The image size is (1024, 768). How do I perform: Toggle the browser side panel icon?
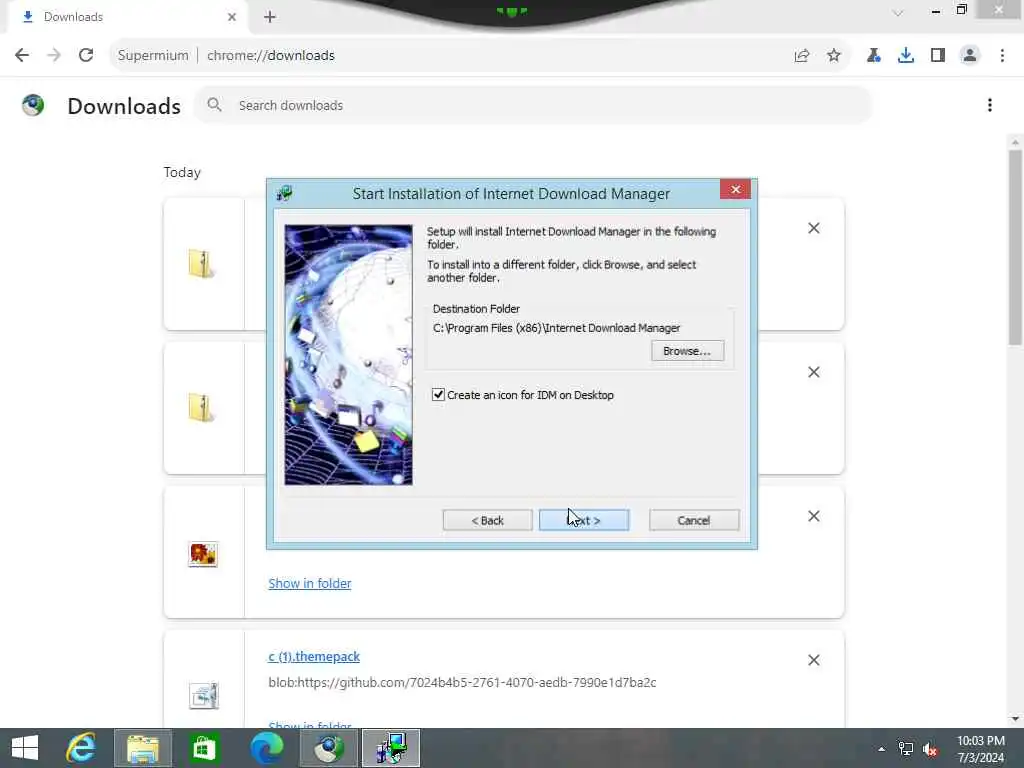(x=938, y=56)
